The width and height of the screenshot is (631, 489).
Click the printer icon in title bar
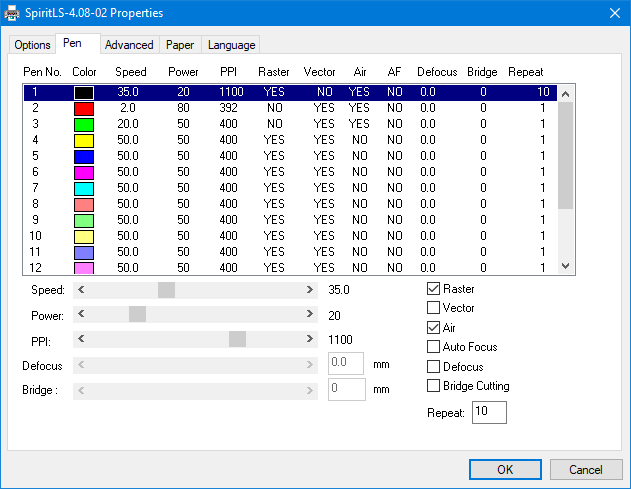point(12,13)
